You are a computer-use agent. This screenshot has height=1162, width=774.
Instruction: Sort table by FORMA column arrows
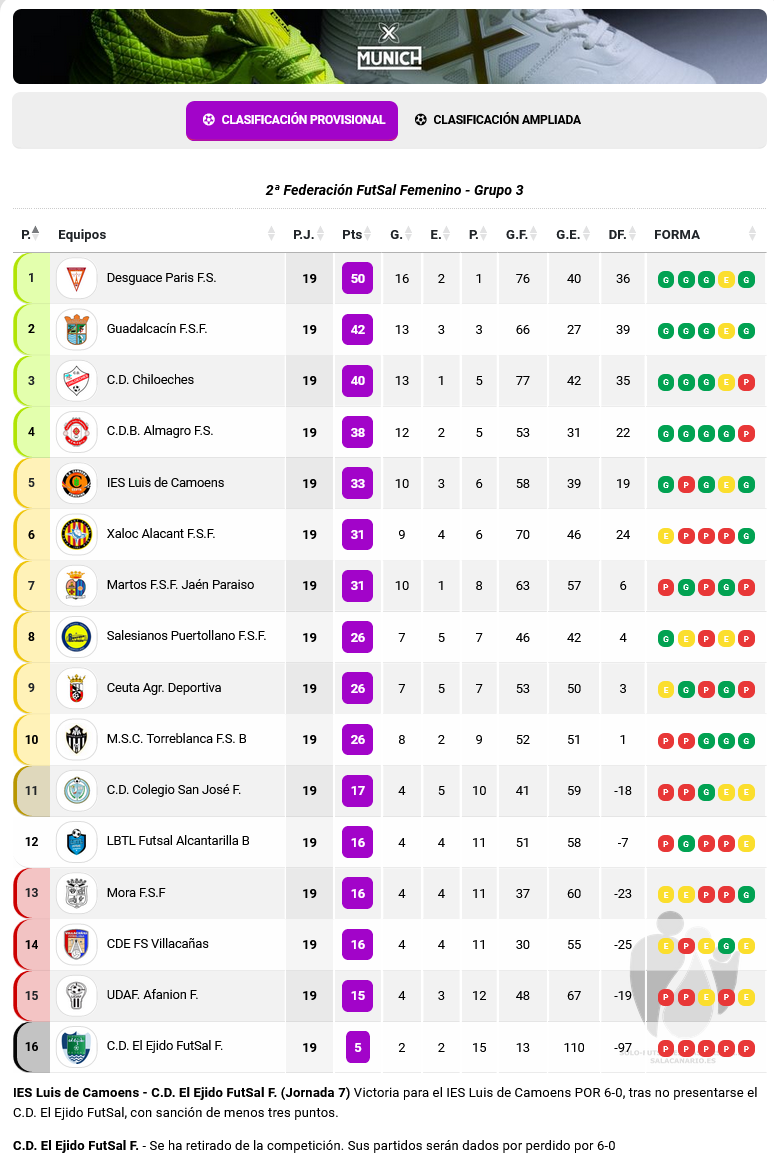[752, 234]
